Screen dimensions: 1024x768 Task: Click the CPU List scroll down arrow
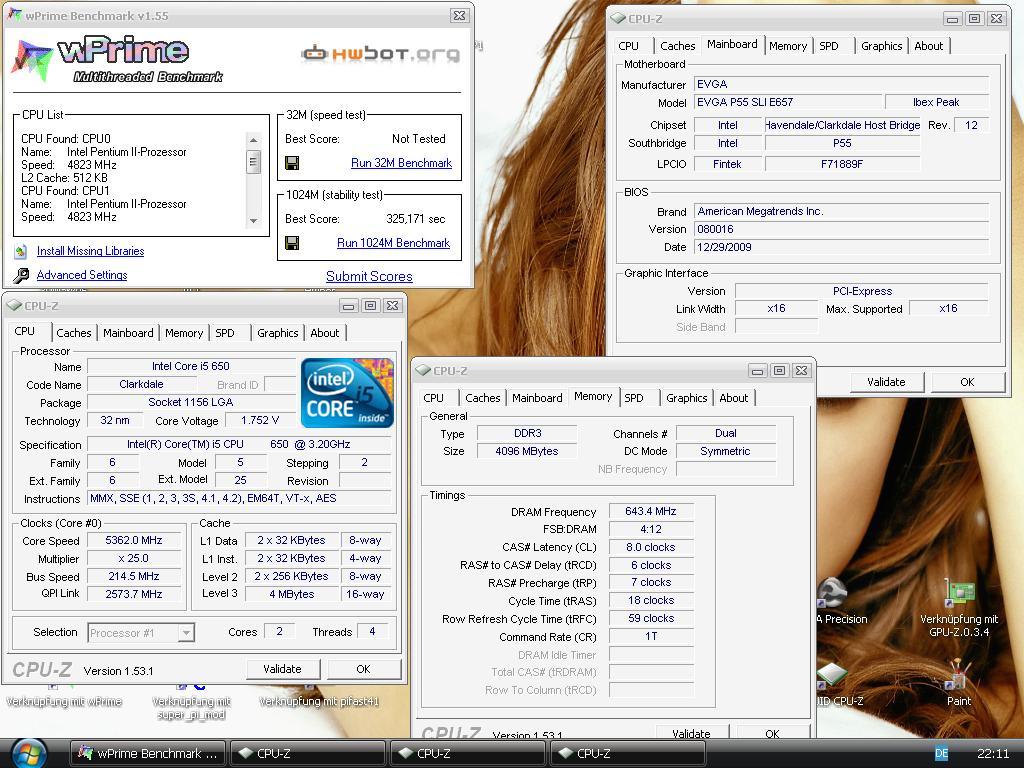[253, 221]
